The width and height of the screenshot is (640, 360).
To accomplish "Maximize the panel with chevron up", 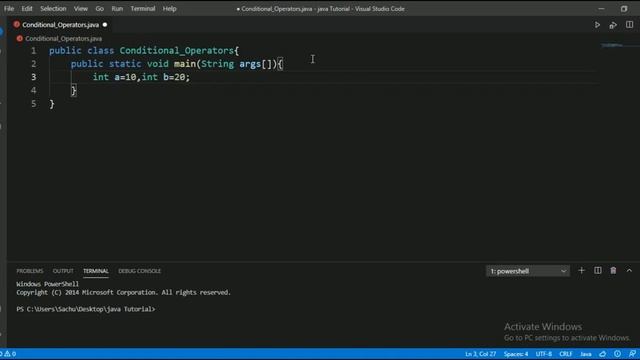I will click(629, 271).
